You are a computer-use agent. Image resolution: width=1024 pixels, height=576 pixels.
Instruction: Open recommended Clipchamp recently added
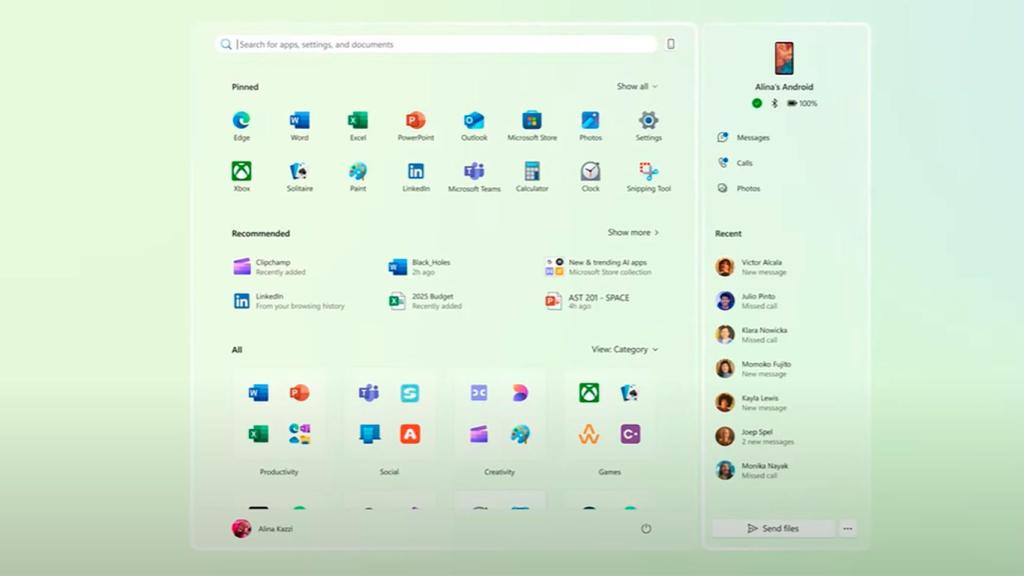(270, 266)
